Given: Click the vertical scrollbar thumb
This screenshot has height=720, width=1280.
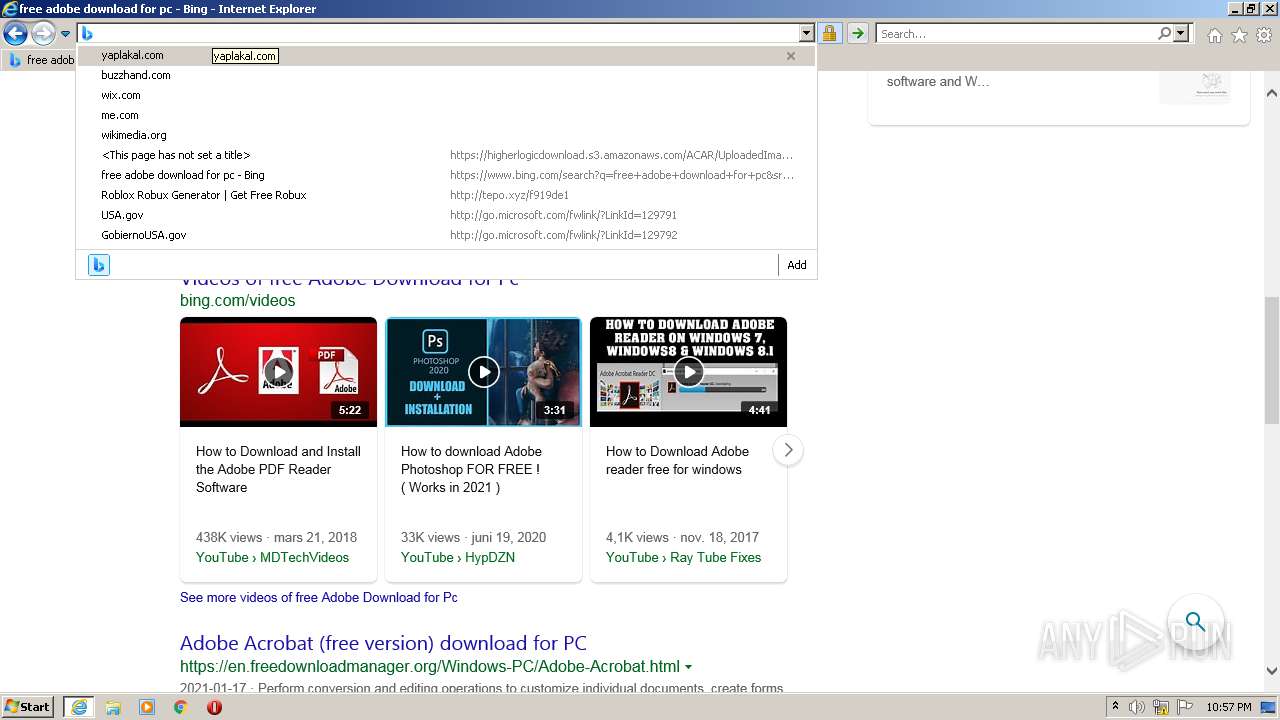Looking at the screenshot, I should pyautogui.click(x=1272, y=362).
